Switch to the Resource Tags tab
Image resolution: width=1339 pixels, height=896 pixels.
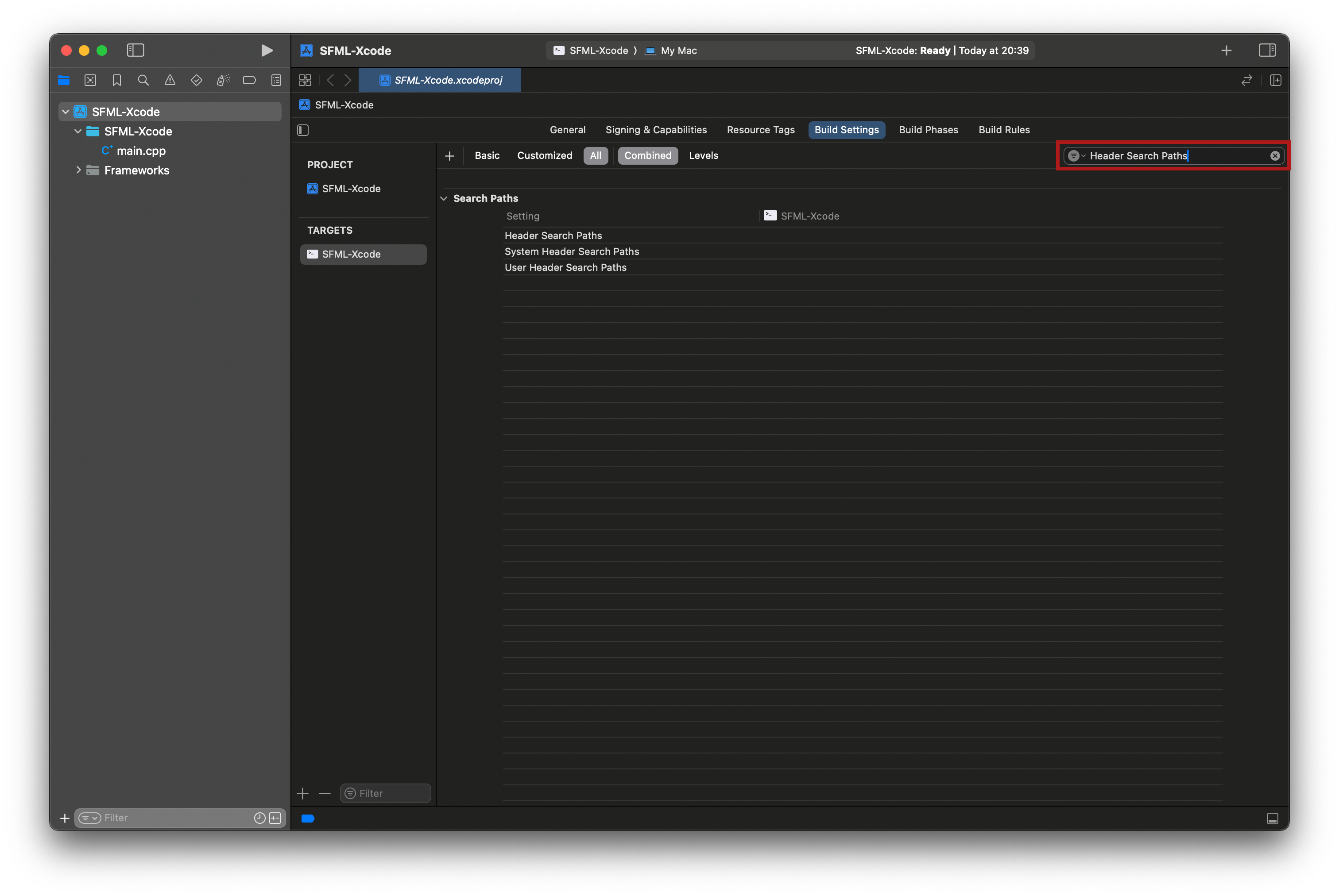click(x=761, y=130)
